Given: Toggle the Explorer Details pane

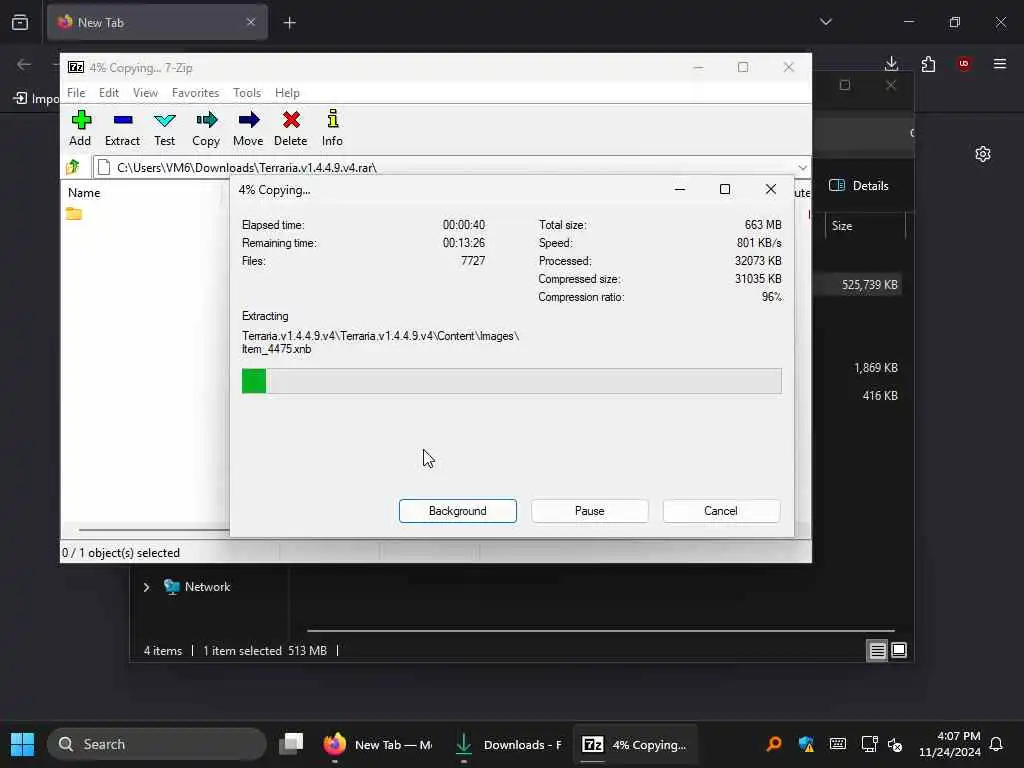Looking at the screenshot, I should point(859,185).
